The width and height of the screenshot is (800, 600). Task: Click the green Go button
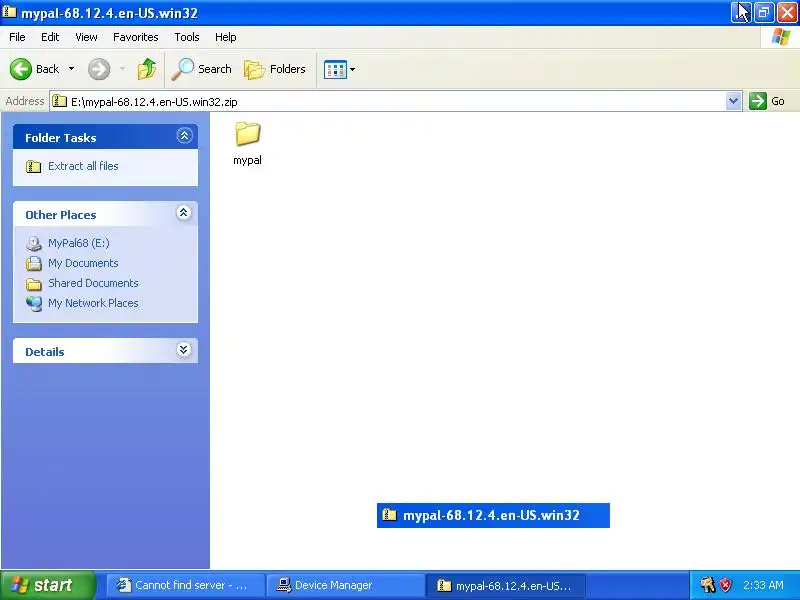tap(767, 101)
